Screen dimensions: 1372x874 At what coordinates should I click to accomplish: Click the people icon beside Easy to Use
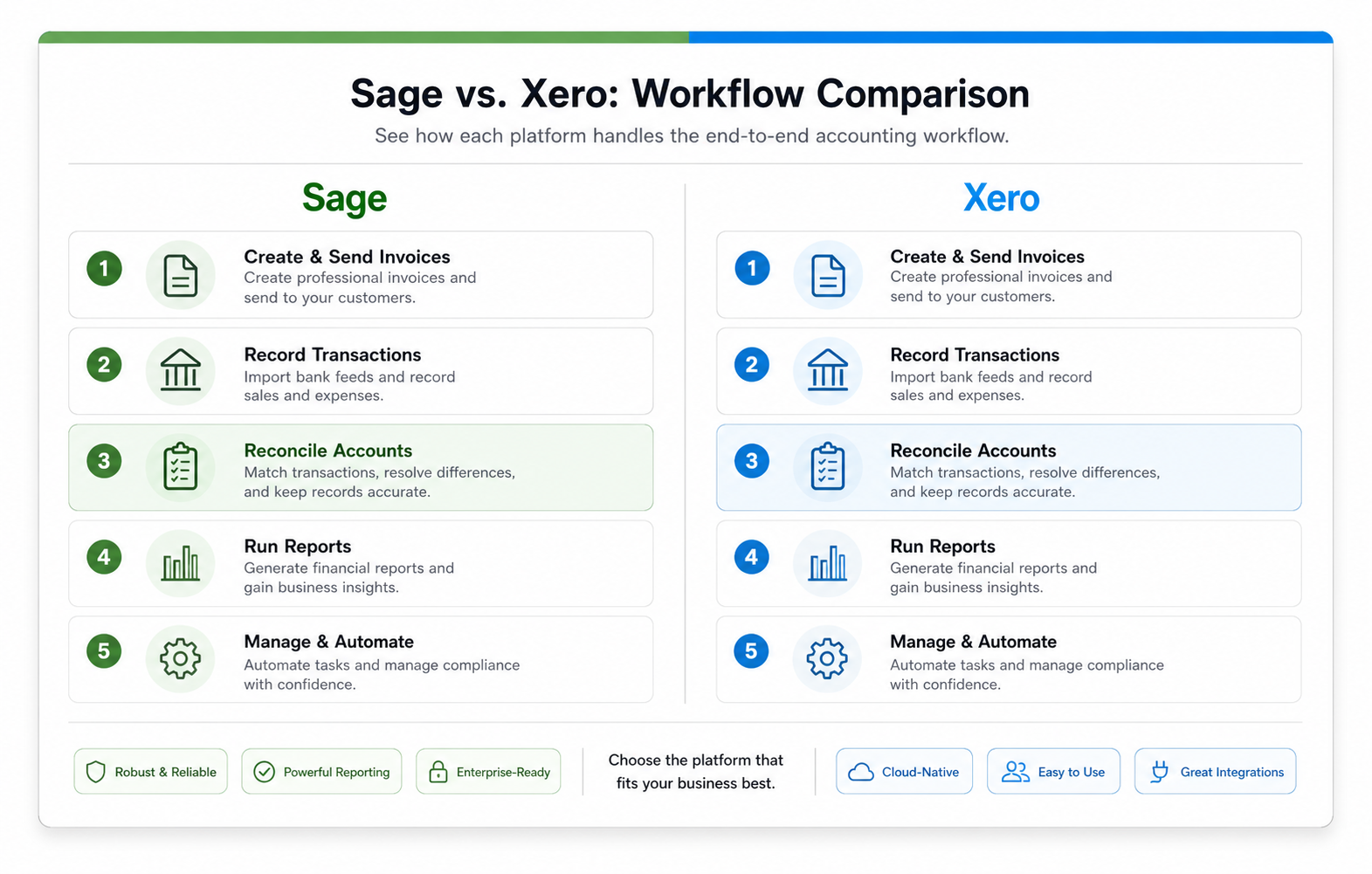coord(1015,772)
